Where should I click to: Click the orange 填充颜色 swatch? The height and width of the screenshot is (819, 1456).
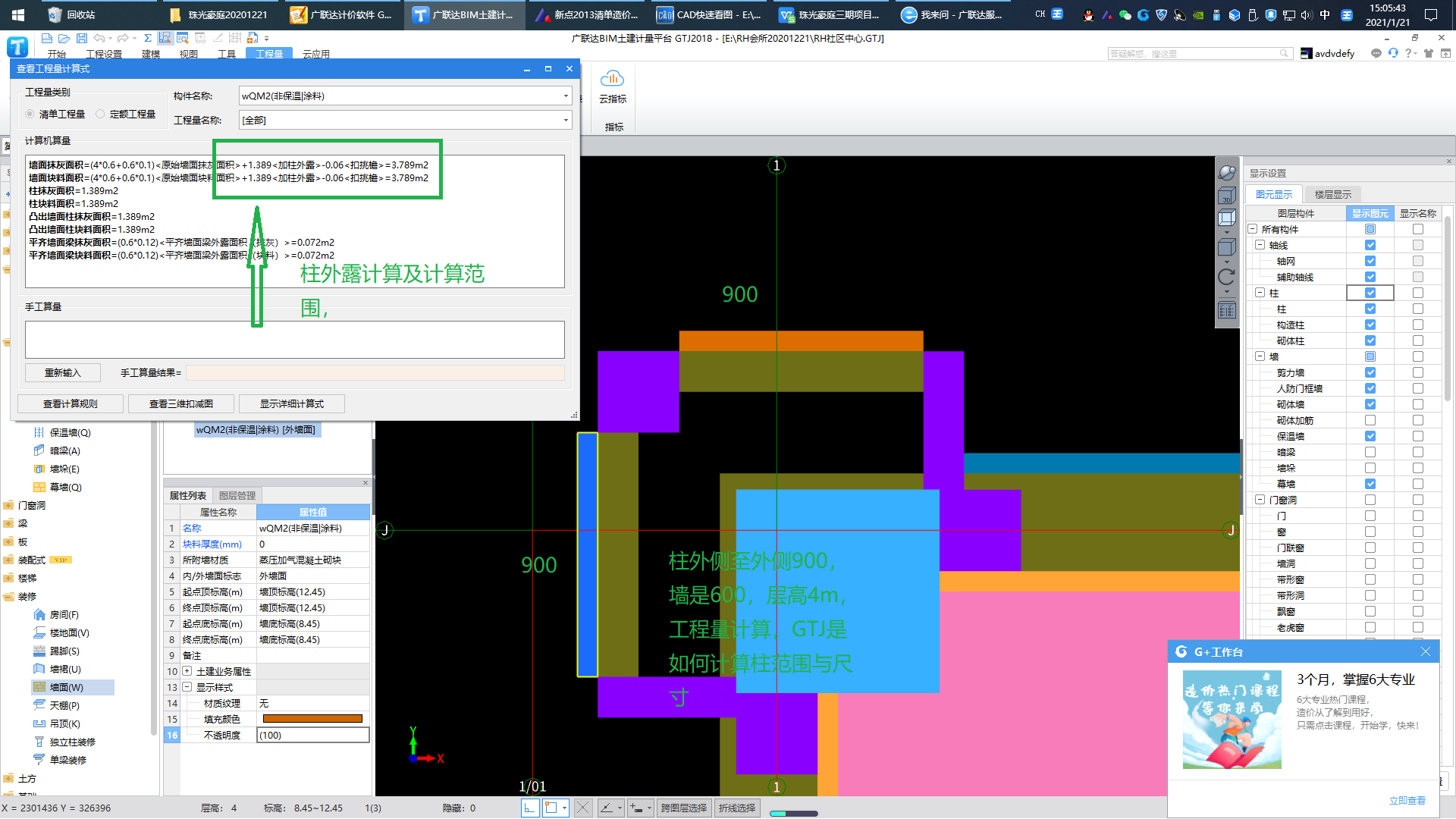click(312, 719)
